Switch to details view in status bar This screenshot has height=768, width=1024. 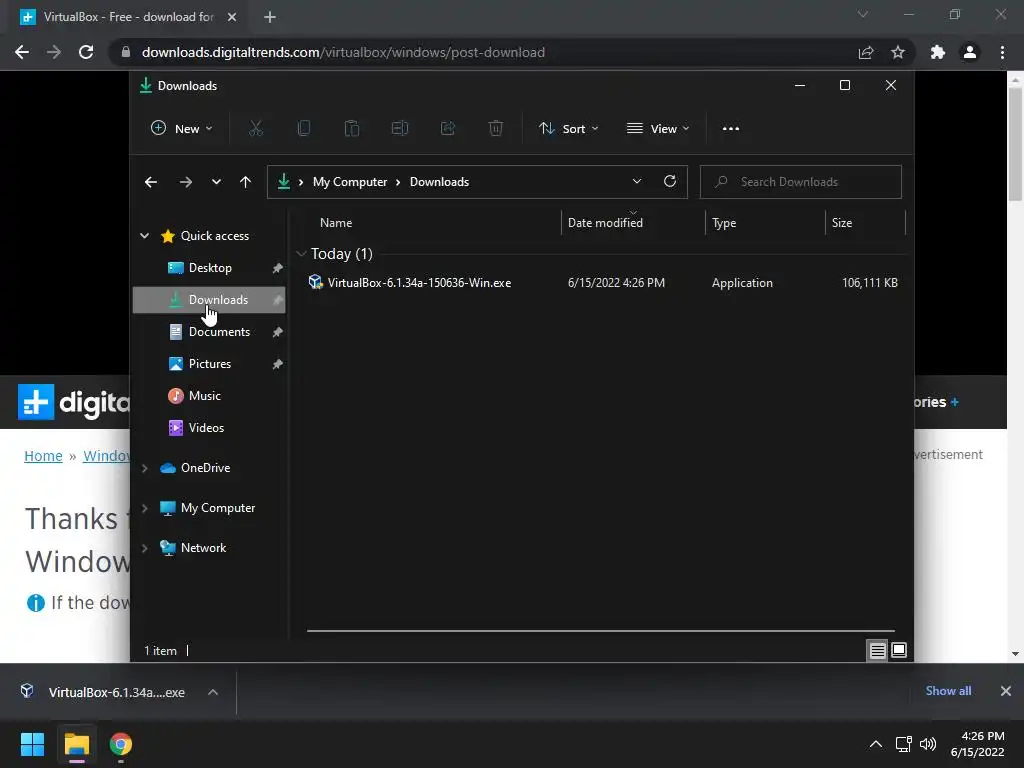coord(877,650)
